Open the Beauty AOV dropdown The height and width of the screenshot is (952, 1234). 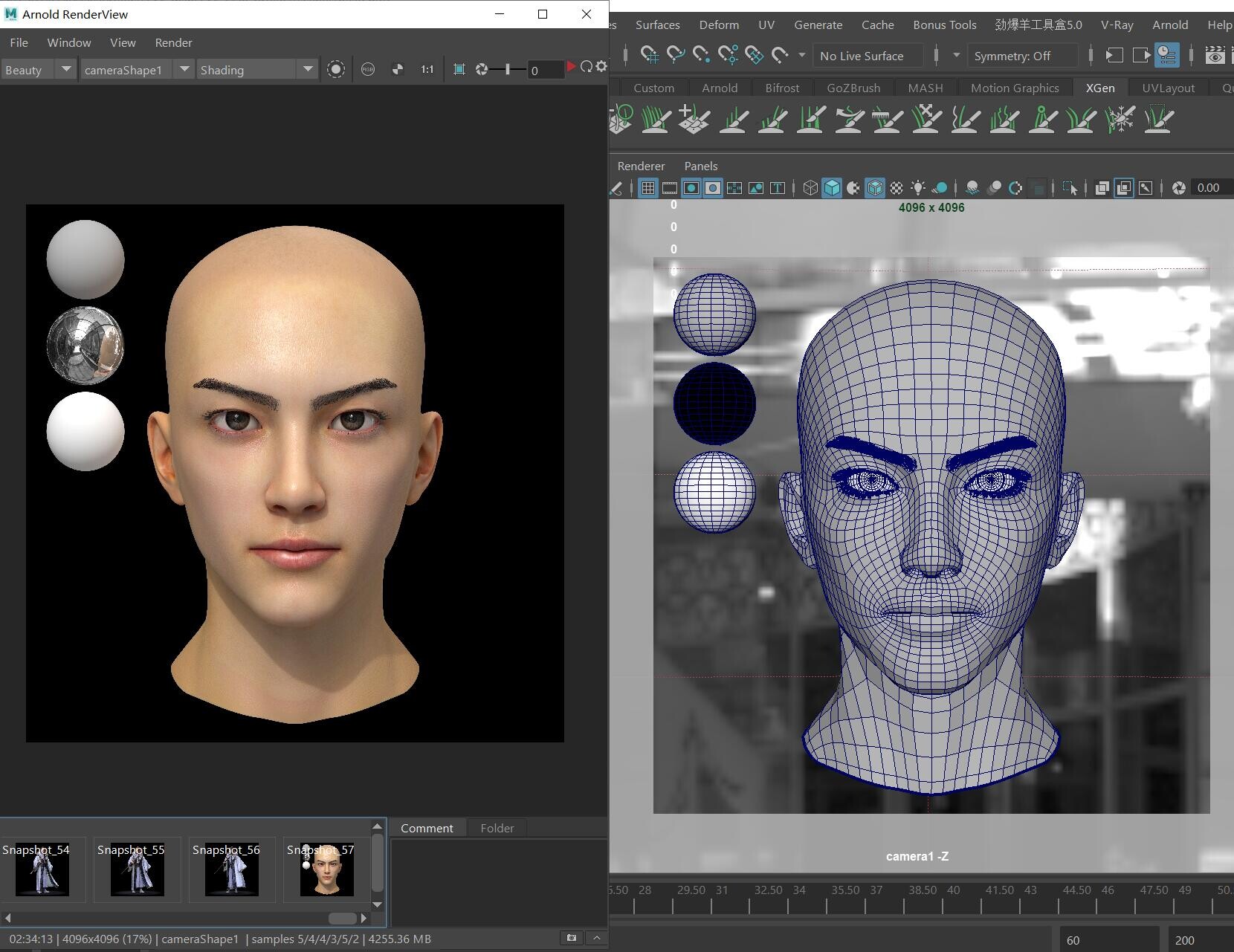pyautogui.click(x=39, y=70)
